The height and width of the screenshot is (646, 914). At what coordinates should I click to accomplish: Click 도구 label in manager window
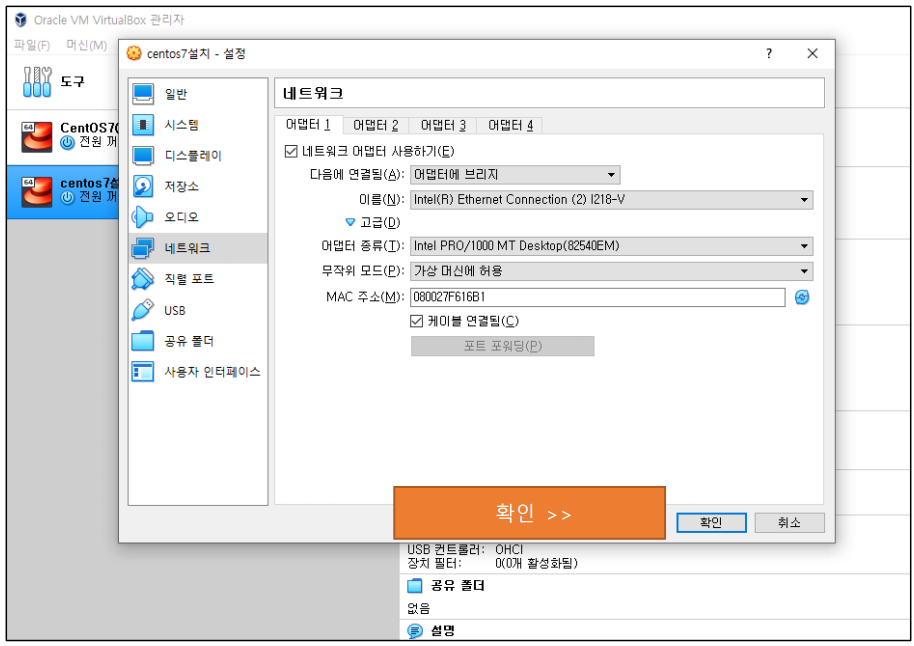coord(72,82)
